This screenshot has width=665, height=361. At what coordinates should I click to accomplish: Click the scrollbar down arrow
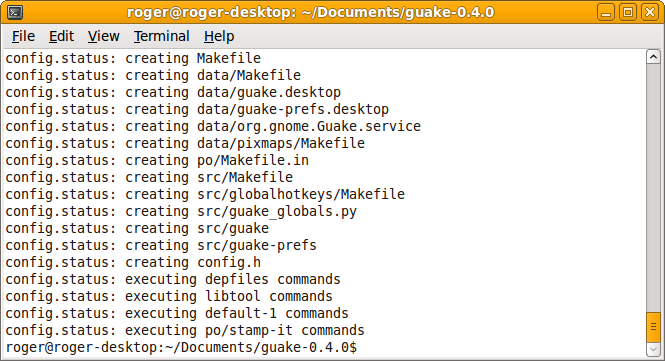point(653,350)
